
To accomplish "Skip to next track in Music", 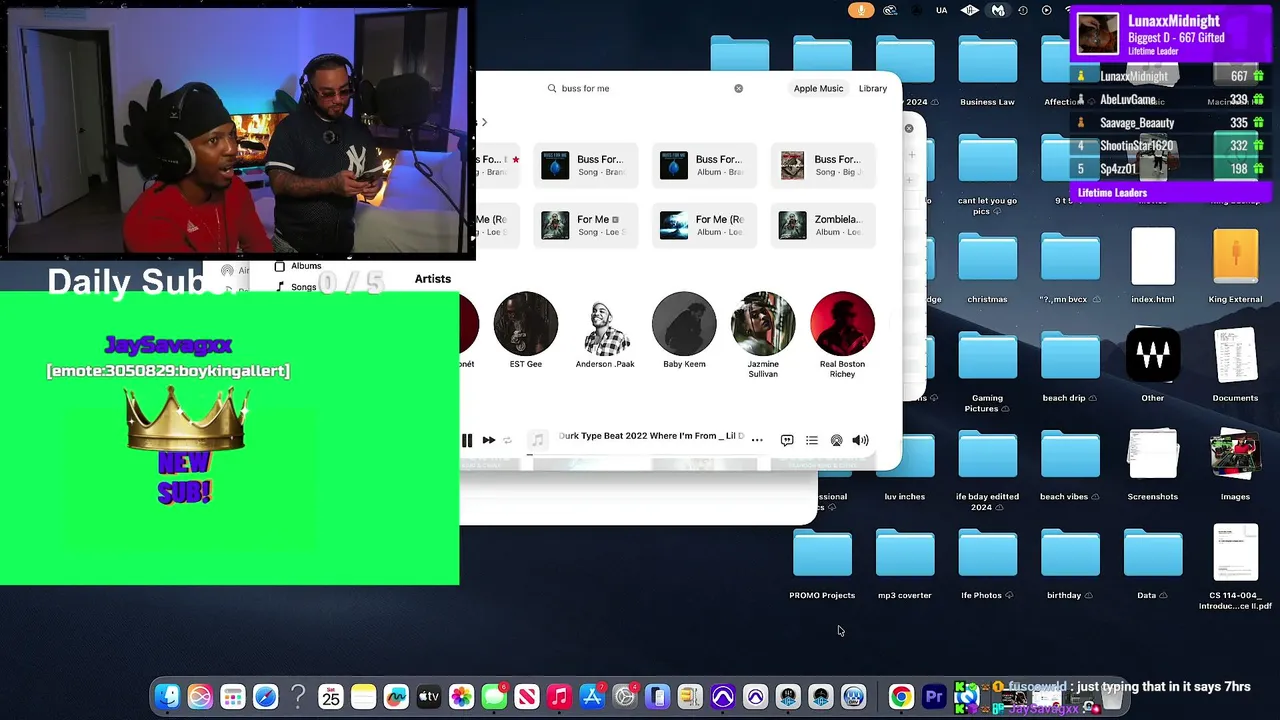I will (489, 440).
